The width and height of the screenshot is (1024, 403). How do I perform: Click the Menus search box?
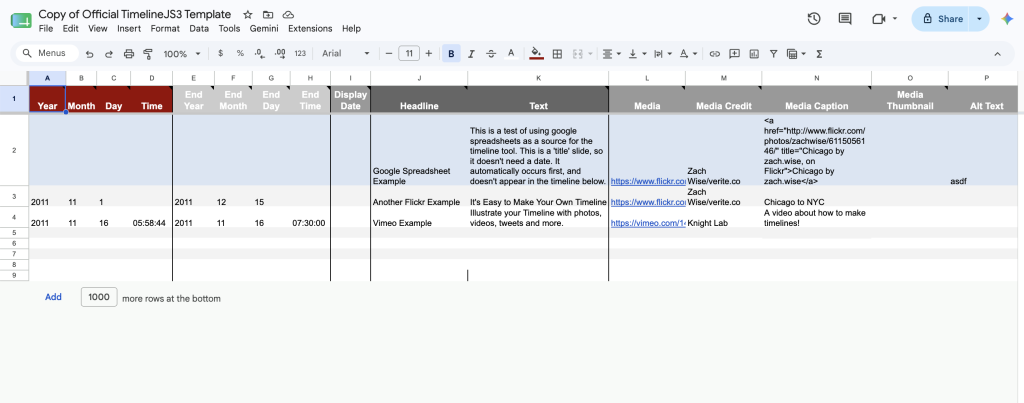pos(47,54)
